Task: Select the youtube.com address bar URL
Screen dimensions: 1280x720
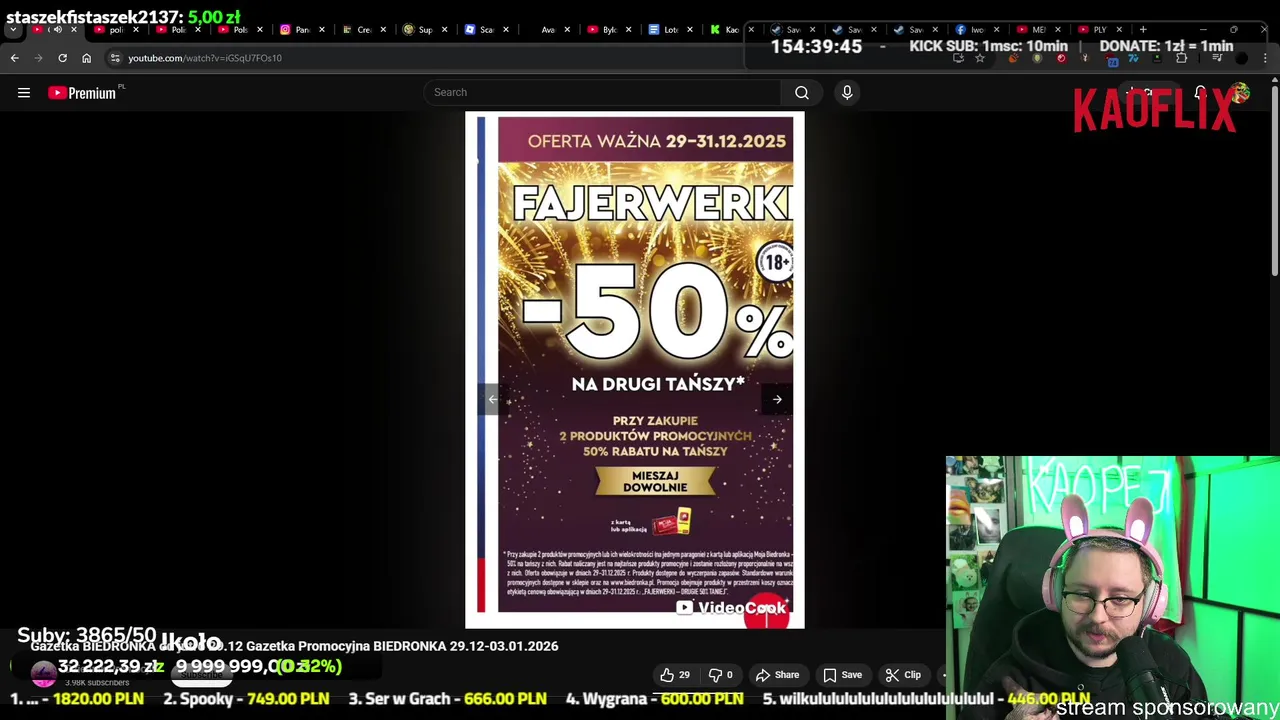Action: (205, 58)
